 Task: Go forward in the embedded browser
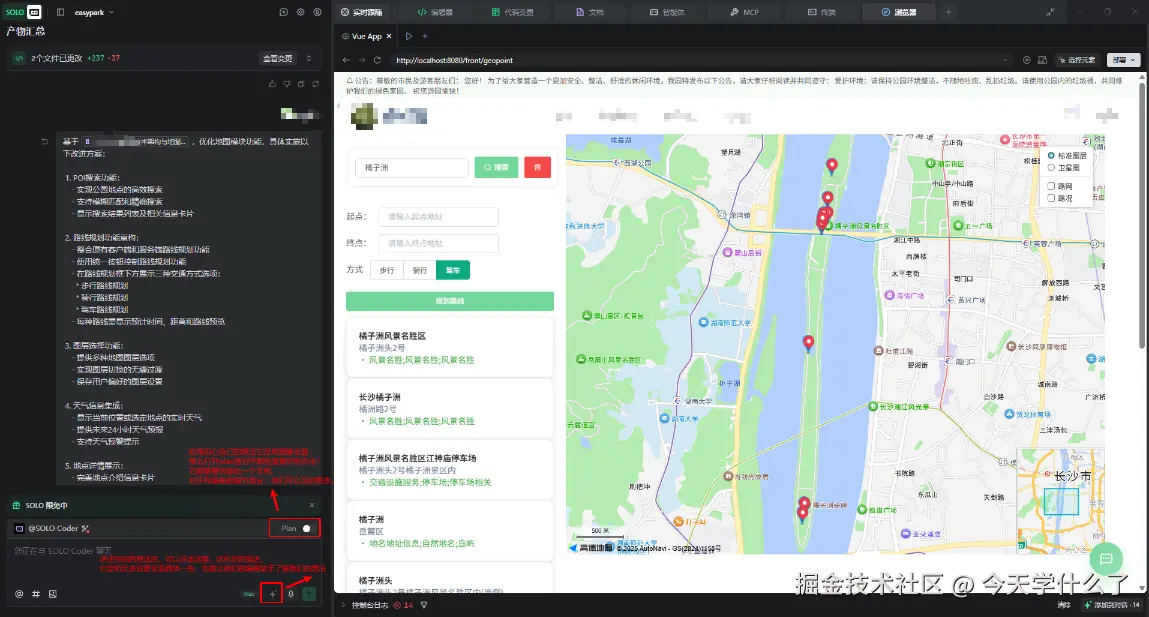click(x=362, y=60)
